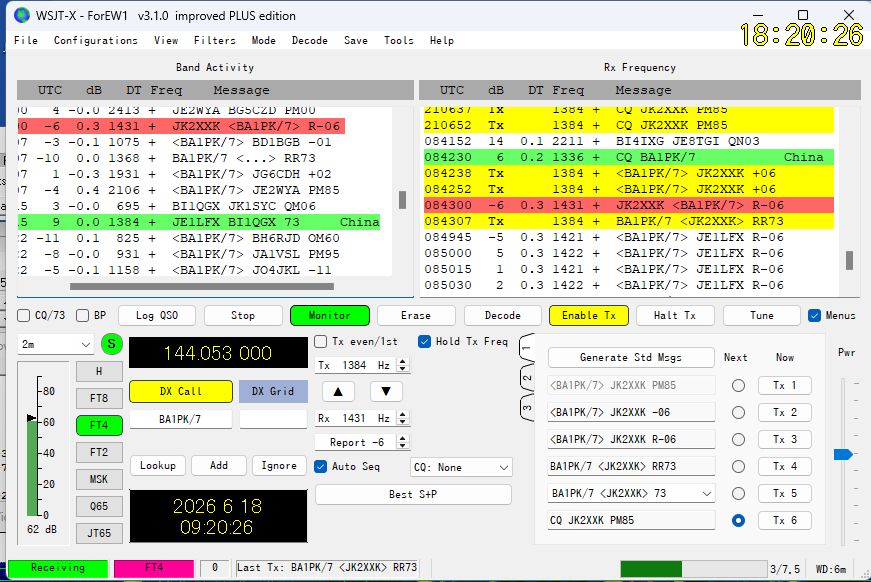Enable Tx even/1st checkbox

click(x=321, y=342)
